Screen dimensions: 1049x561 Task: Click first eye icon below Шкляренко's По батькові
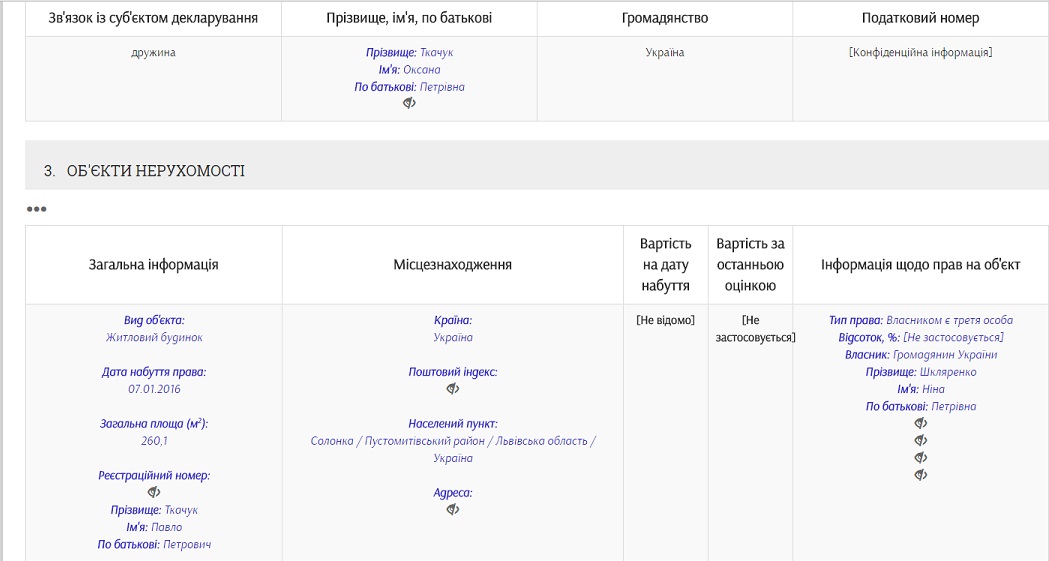coord(921,423)
